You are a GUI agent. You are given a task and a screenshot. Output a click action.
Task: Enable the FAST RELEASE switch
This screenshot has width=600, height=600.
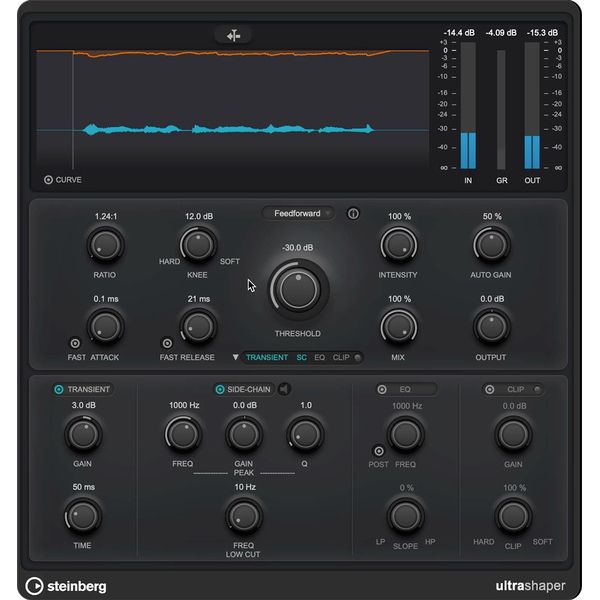click(167, 343)
